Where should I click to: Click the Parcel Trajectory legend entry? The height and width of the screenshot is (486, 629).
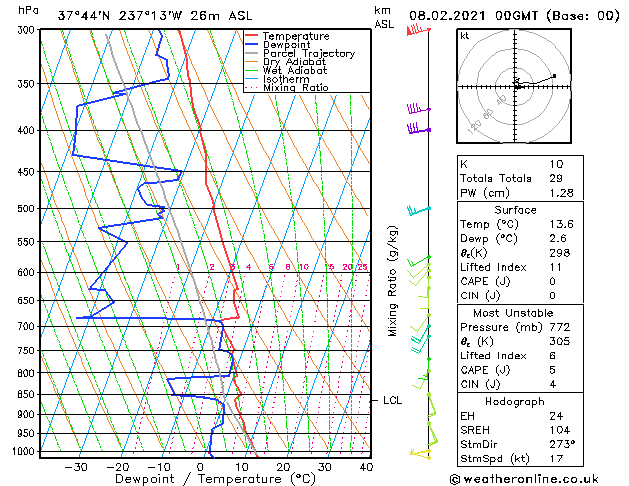pyautogui.click(x=309, y=53)
